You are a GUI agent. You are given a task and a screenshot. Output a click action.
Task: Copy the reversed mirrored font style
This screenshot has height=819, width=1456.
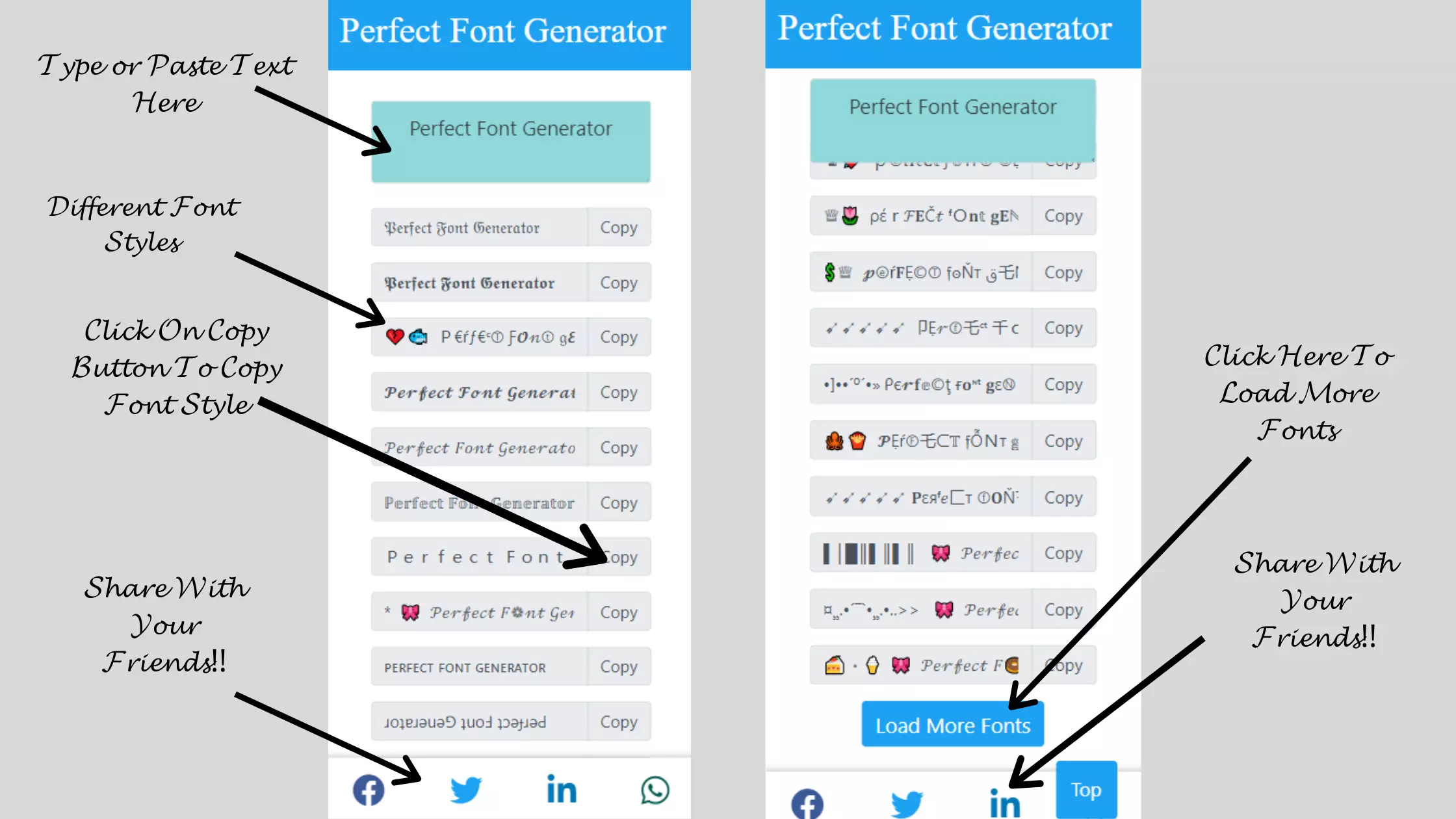619,722
